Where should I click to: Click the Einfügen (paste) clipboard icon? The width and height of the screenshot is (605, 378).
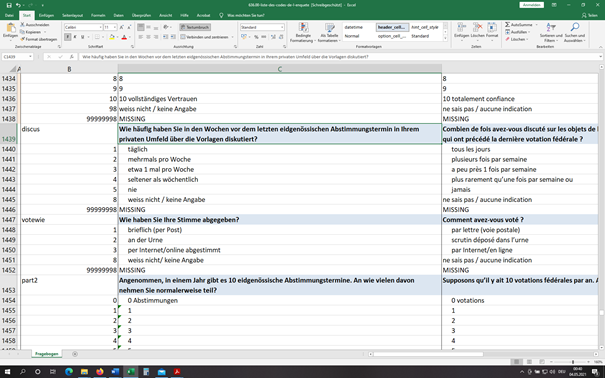pyautogui.click(x=10, y=28)
